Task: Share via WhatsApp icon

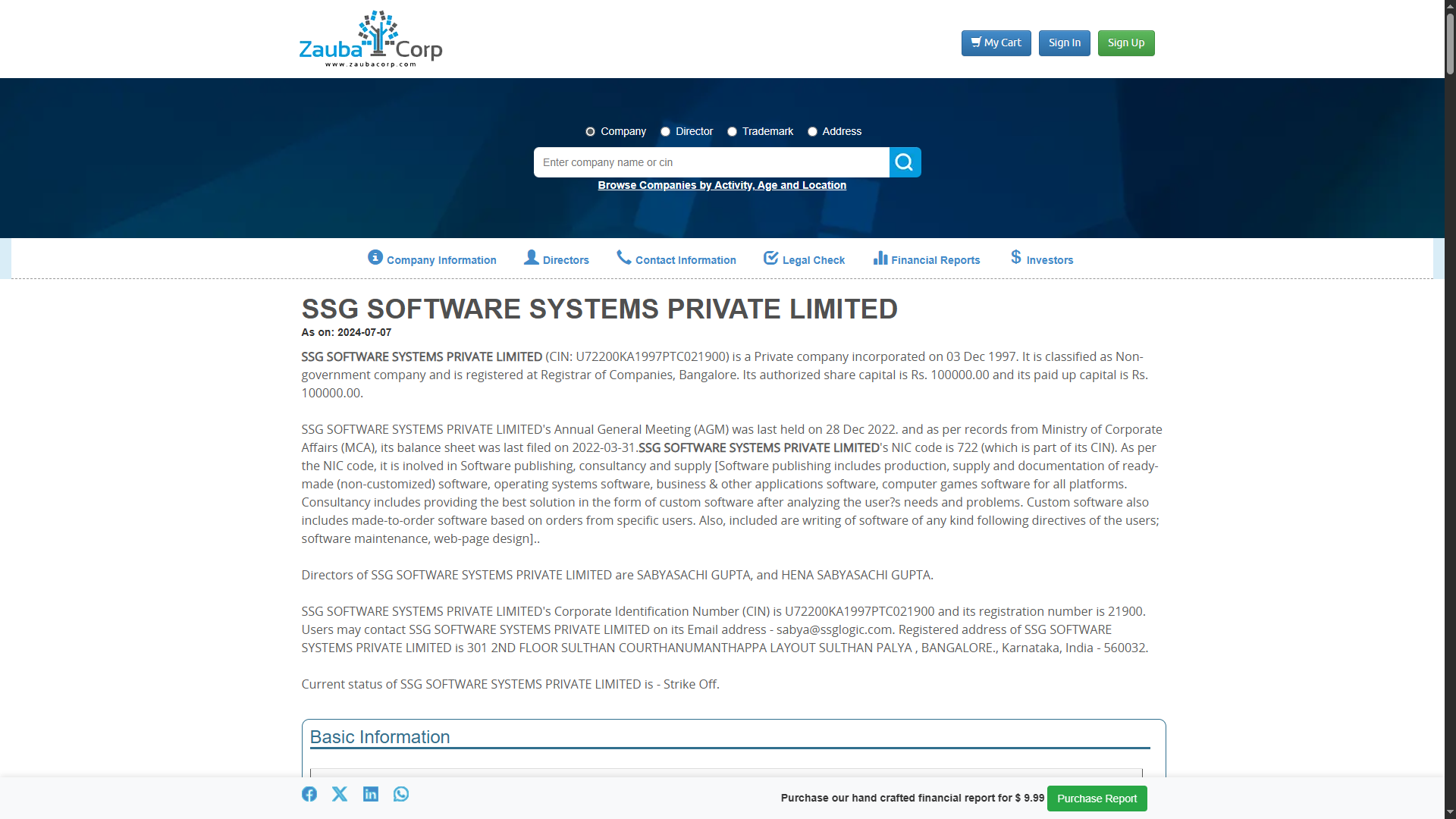Action: [401, 794]
